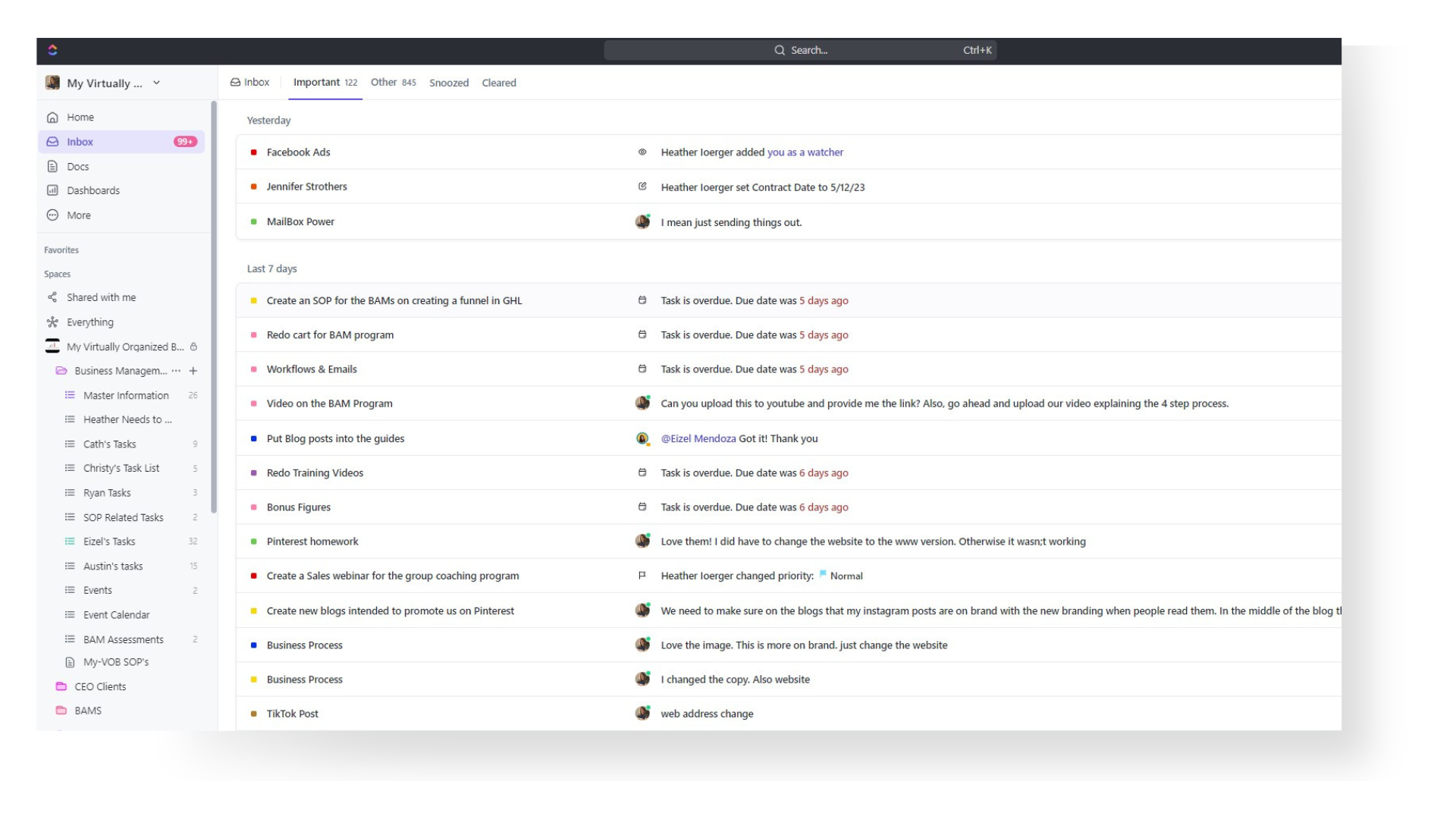Toggle the Snoozed inbox filter

[x=448, y=82]
